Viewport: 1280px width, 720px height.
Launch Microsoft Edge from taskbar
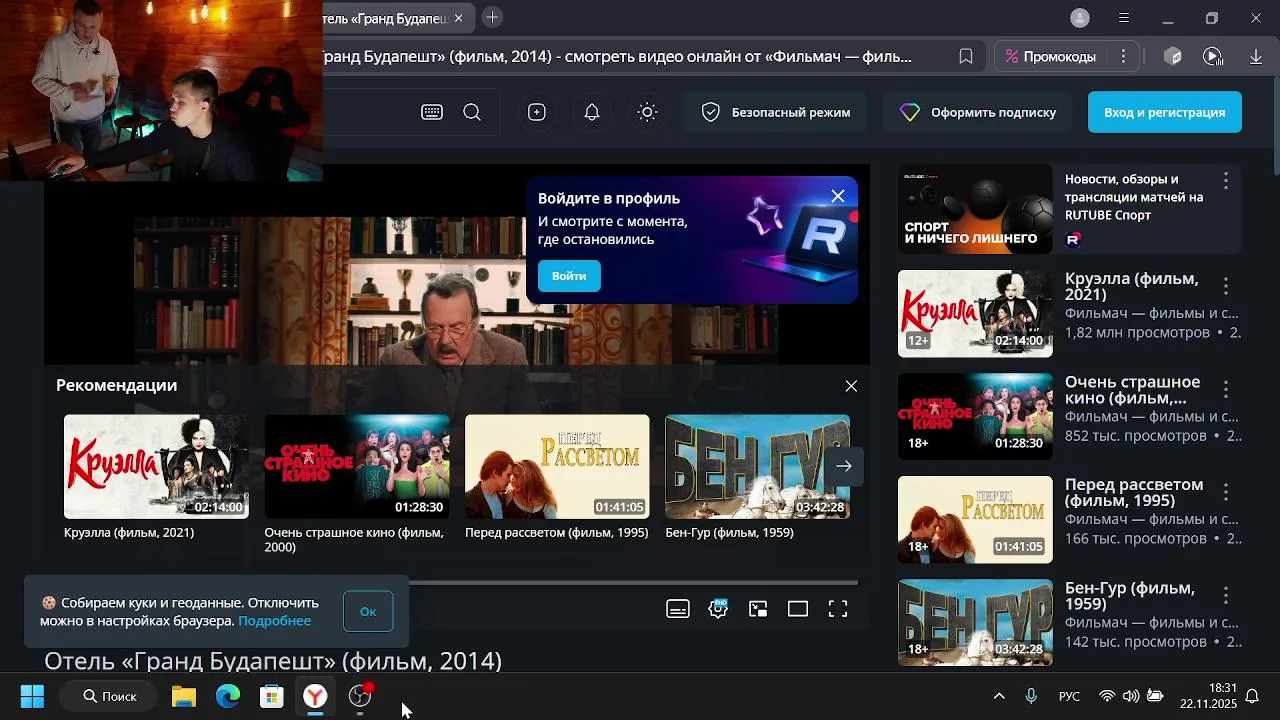click(228, 696)
